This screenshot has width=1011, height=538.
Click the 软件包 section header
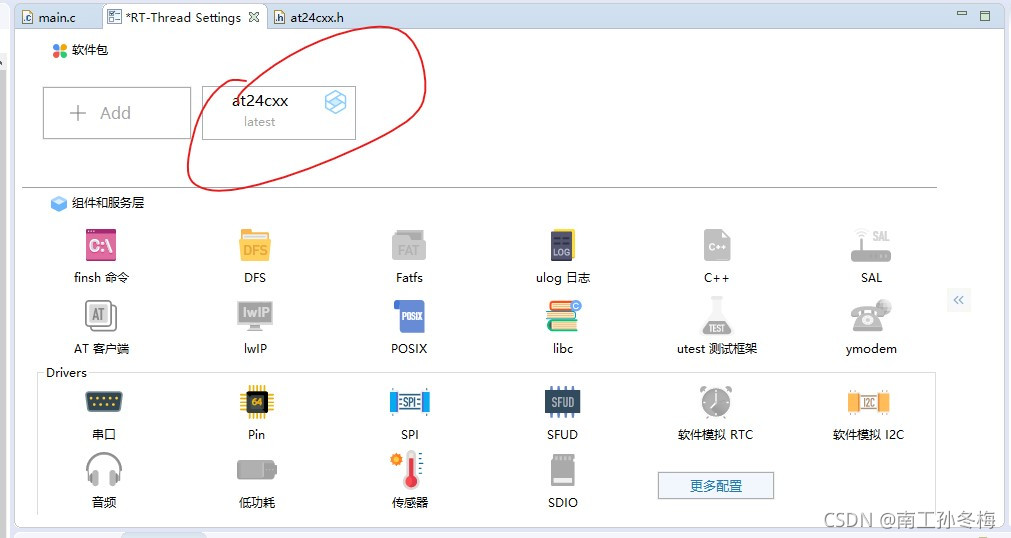pos(90,50)
